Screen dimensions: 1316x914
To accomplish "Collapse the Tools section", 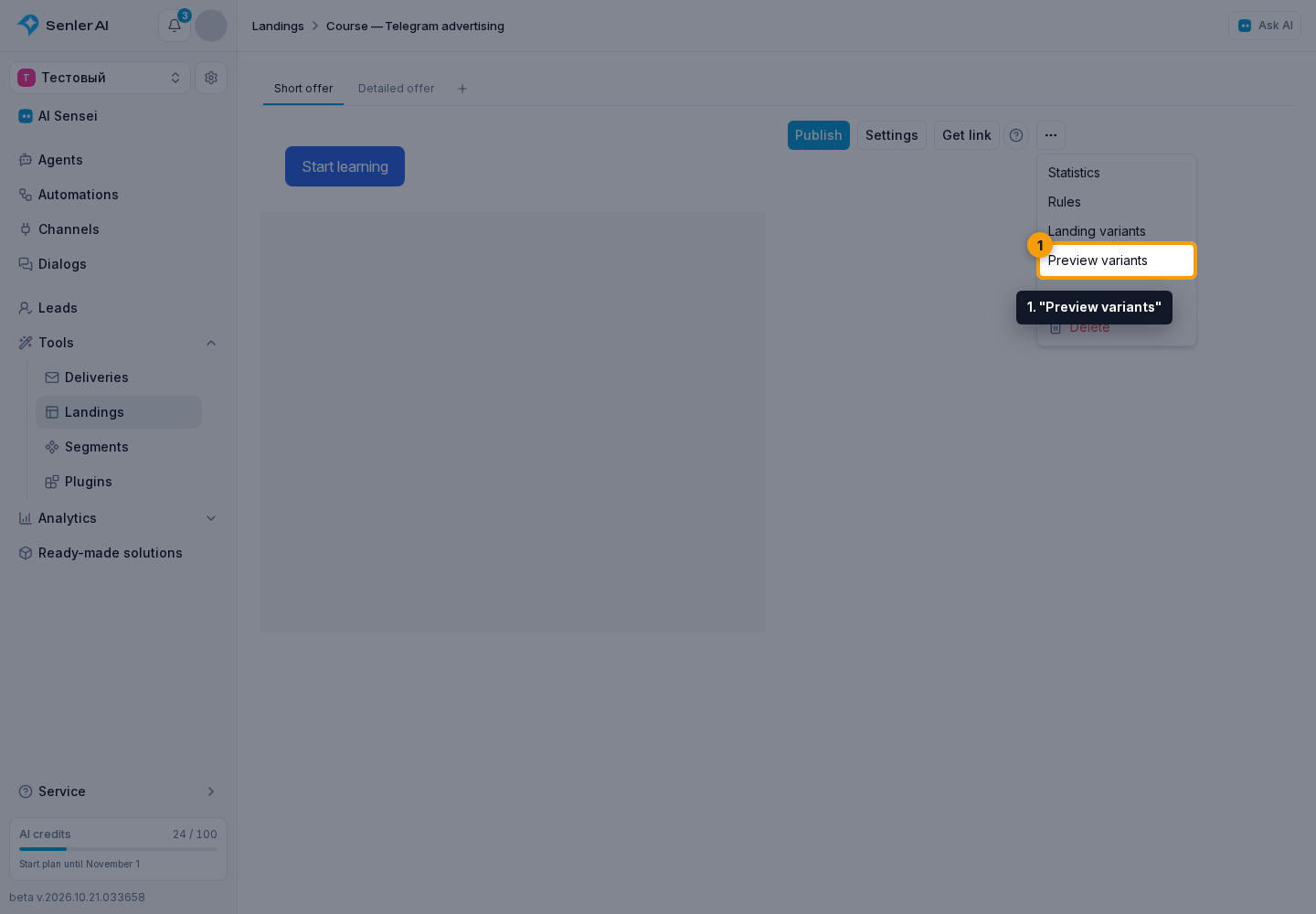I will pyautogui.click(x=211, y=343).
